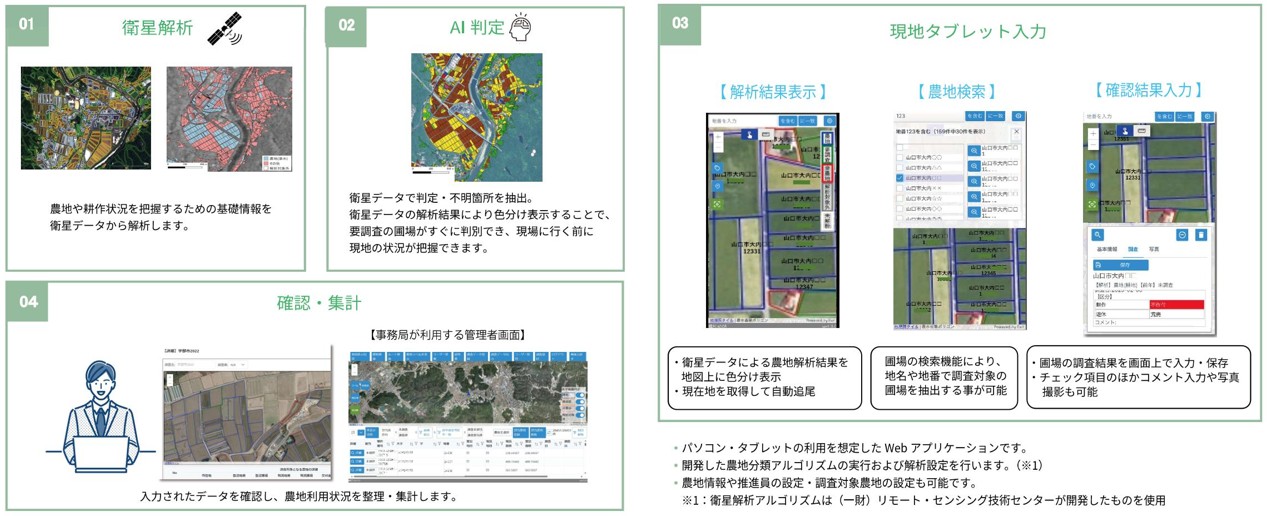1267x516 pixels.
Task: Click the zoom icon beside first 農地検索 result
Action: 972,149
